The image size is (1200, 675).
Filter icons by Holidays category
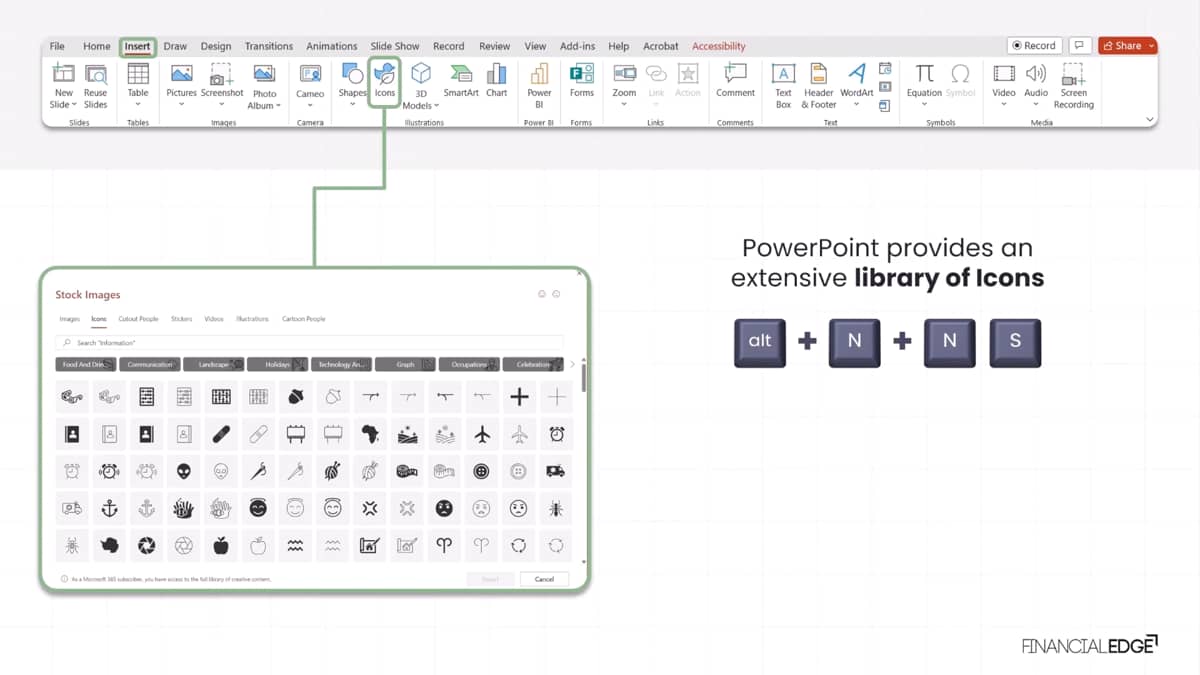[278, 365]
